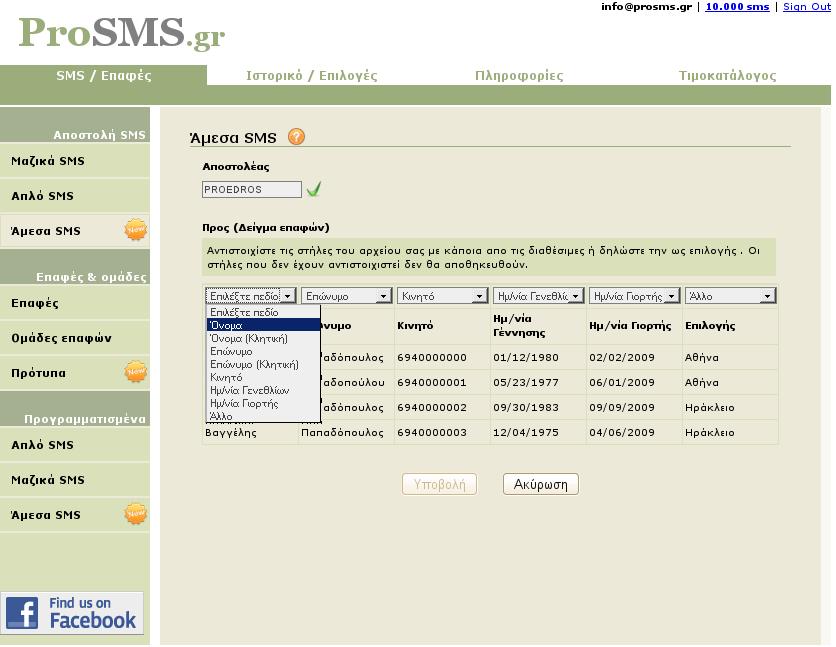Switch to SMS / Επαφές tab
Viewport: 836px width, 647px height.
103,75
